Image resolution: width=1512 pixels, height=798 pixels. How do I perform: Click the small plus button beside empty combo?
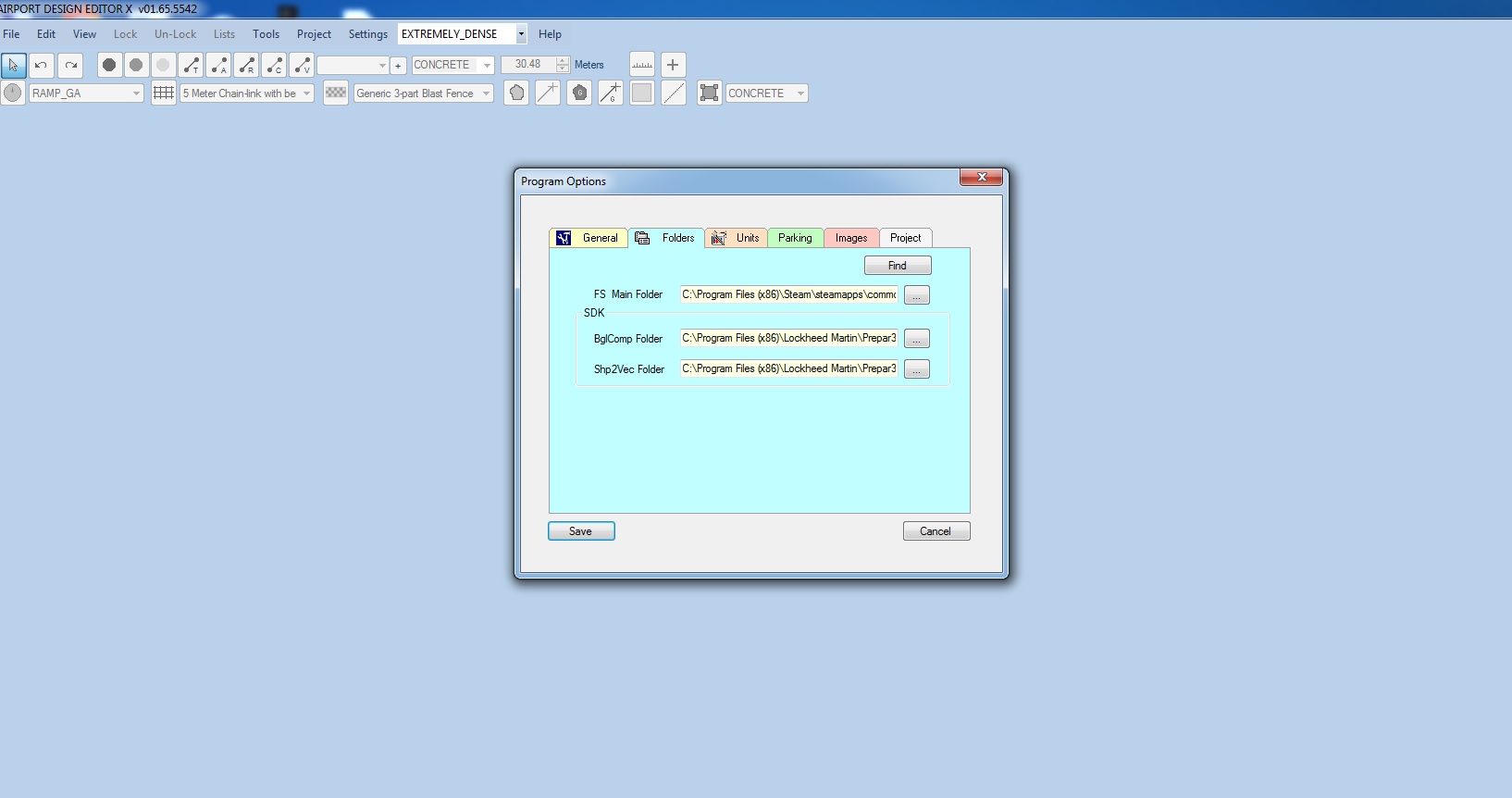click(x=398, y=65)
